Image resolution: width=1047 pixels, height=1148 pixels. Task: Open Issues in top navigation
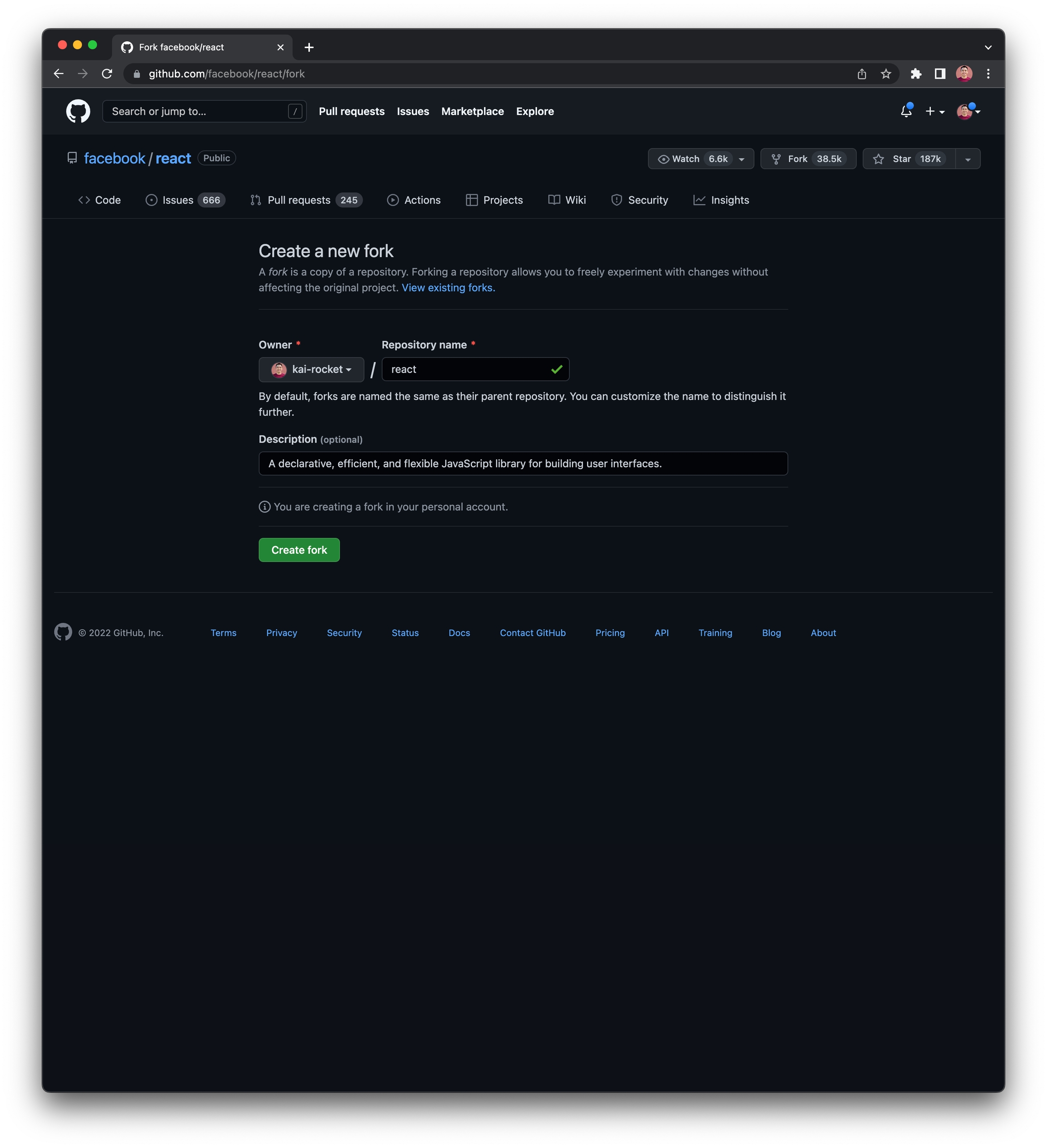click(413, 112)
